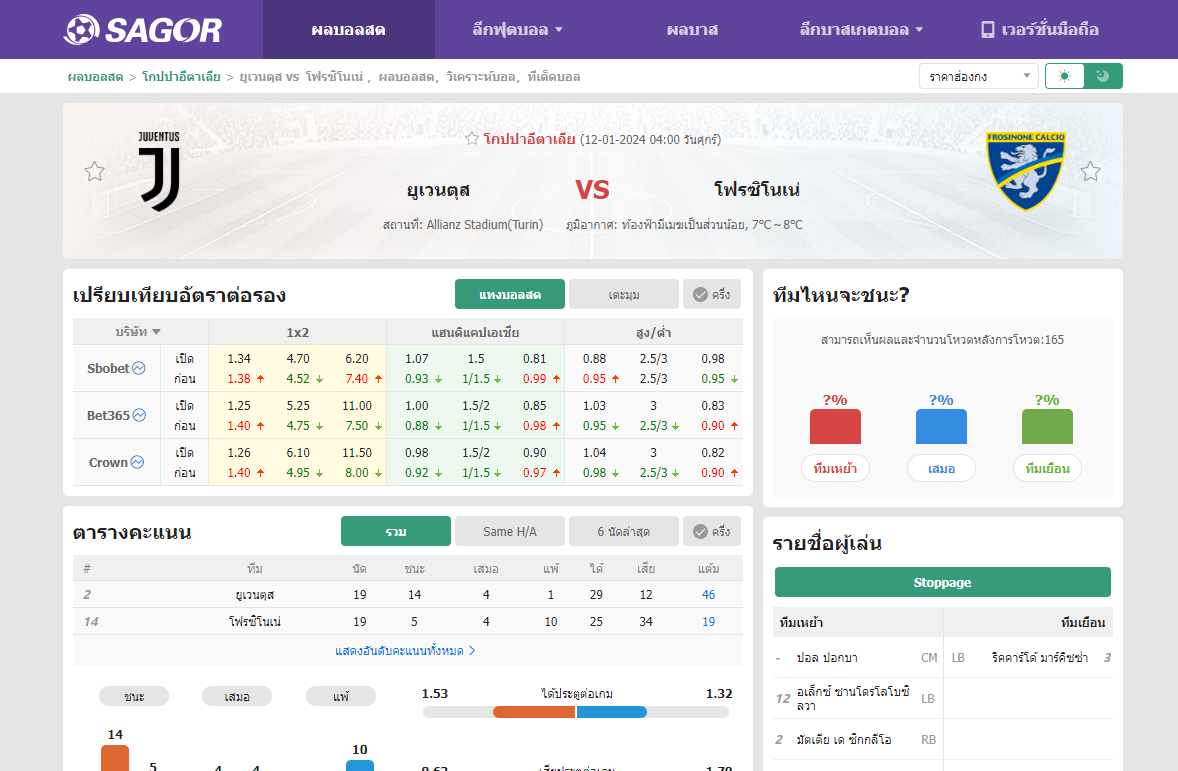Open Crown odds trend chart icon
The image size is (1178, 771).
[x=137, y=462]
